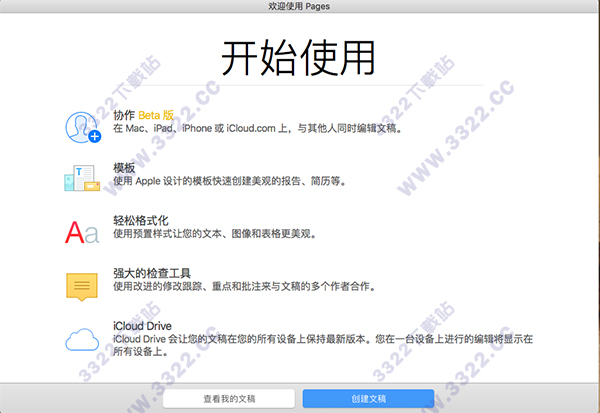Click the 欢迎使用 Pages window title
600x413 pixels.
coord(299,6)
